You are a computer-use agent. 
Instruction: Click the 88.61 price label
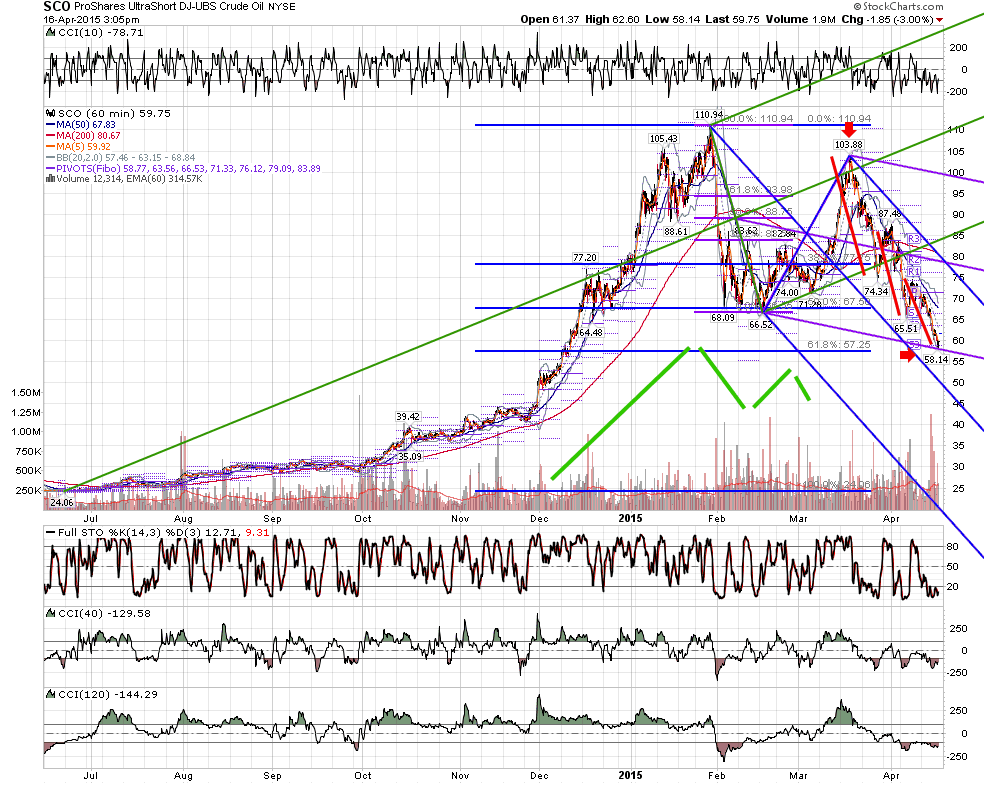point(676,232)
